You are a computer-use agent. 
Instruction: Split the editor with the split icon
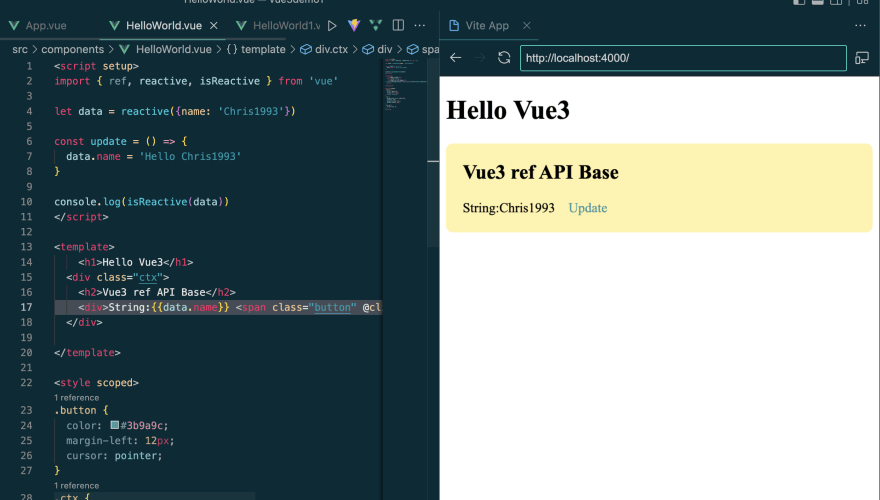pyautogui.click(x=398, y=25)
